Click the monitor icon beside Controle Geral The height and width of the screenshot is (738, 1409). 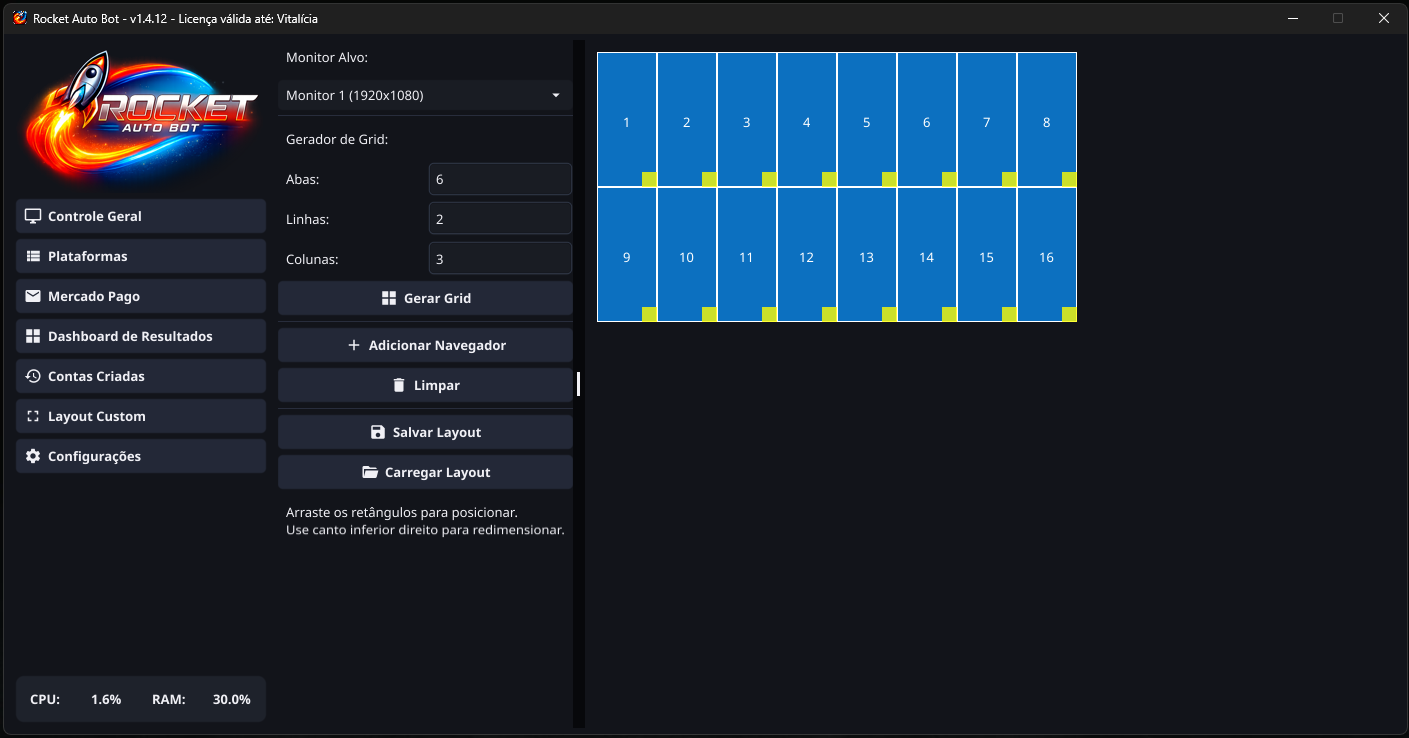click(x=33, y=216)
